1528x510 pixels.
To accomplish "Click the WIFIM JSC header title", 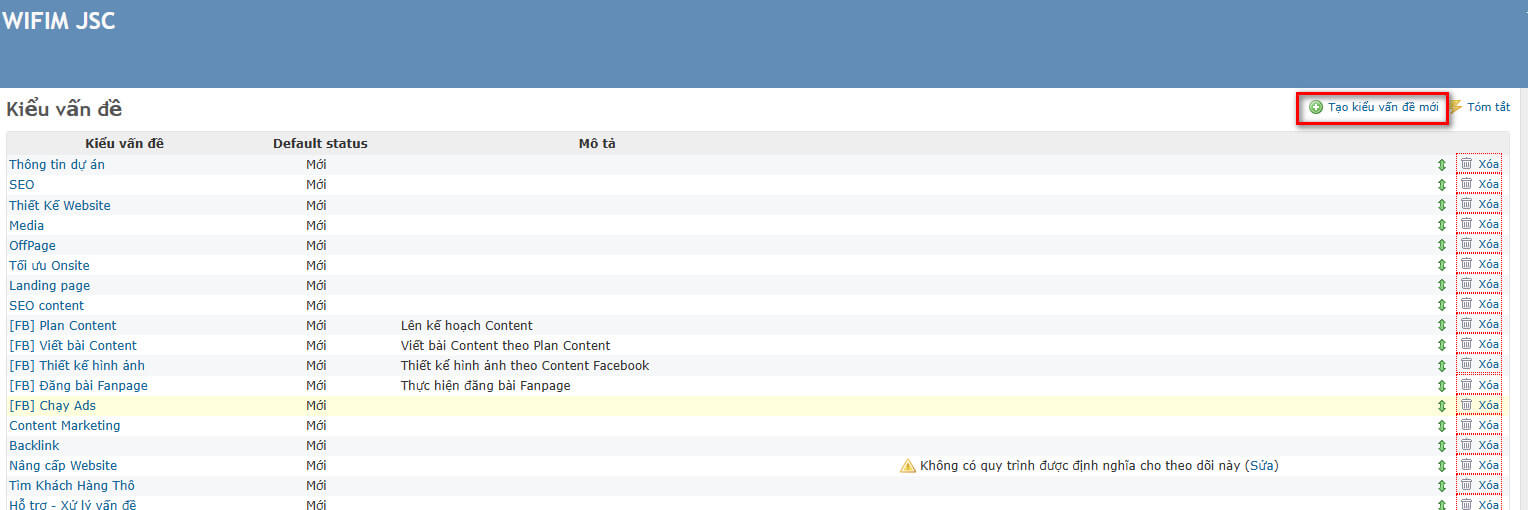I will 59,20.
